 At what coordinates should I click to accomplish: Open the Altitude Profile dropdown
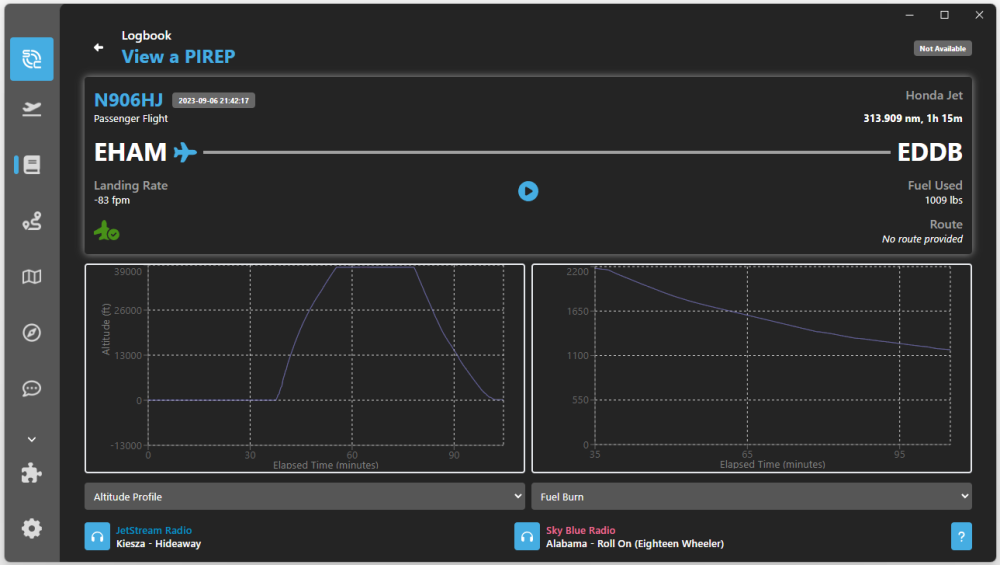coord(304,496)
